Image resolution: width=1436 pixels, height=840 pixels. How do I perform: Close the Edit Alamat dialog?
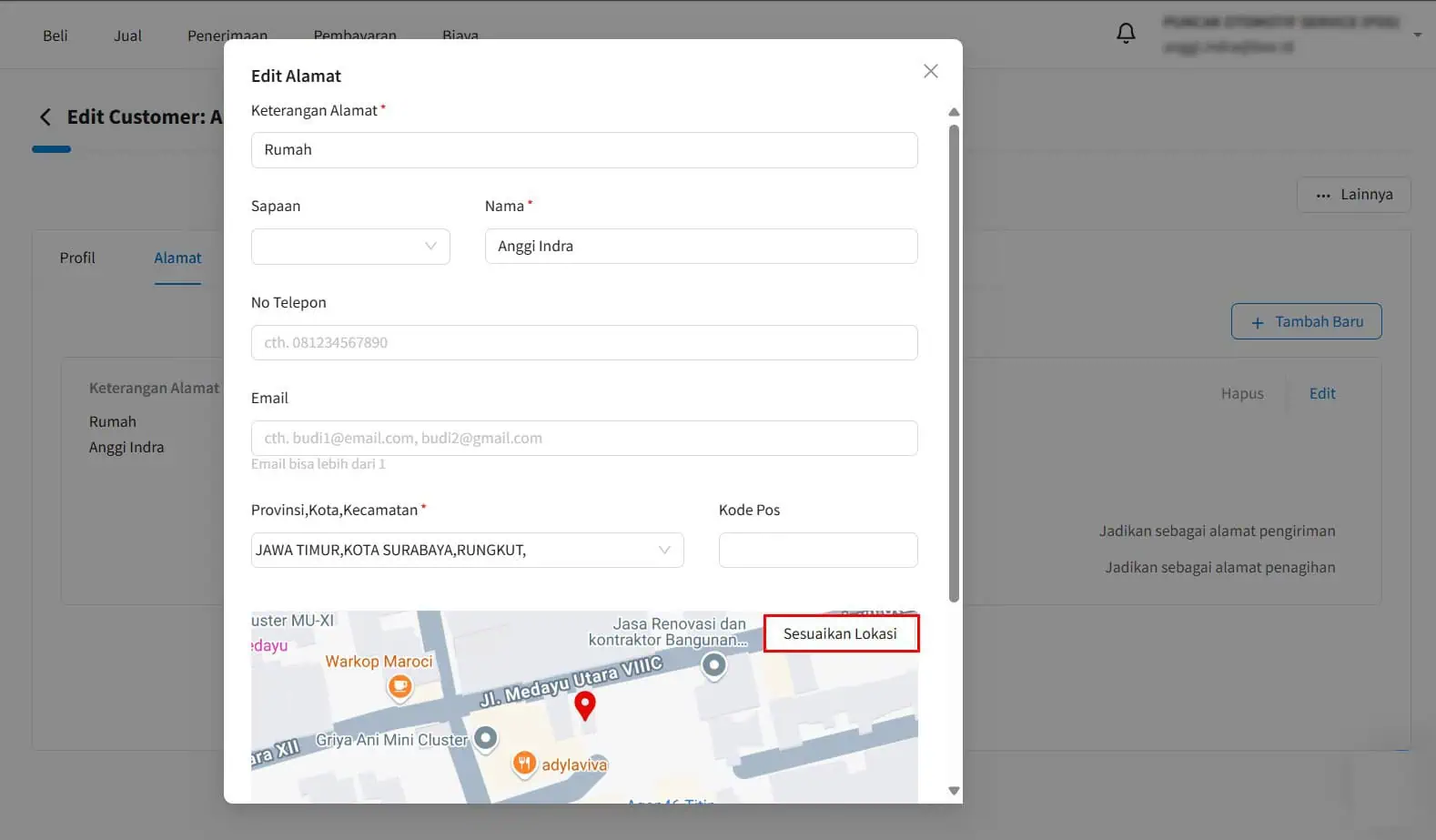(x=930, y=71)
